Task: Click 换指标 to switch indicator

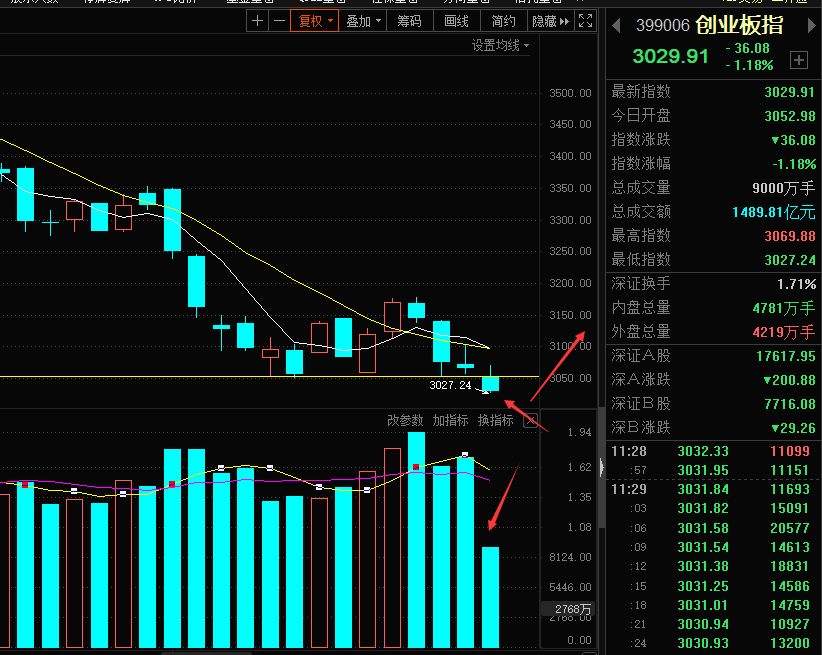Action: tap(495, 420)
